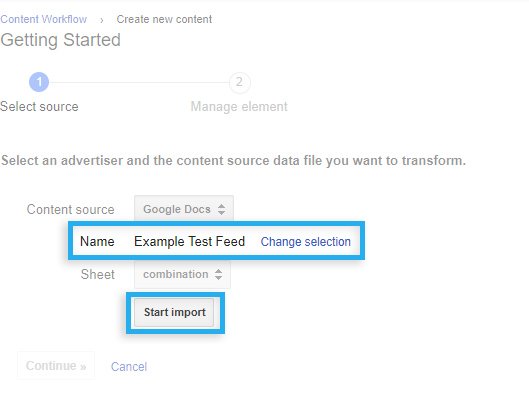The image size is (529, 404).
Task: Click the Content source field label
Action: click(71, 209)
